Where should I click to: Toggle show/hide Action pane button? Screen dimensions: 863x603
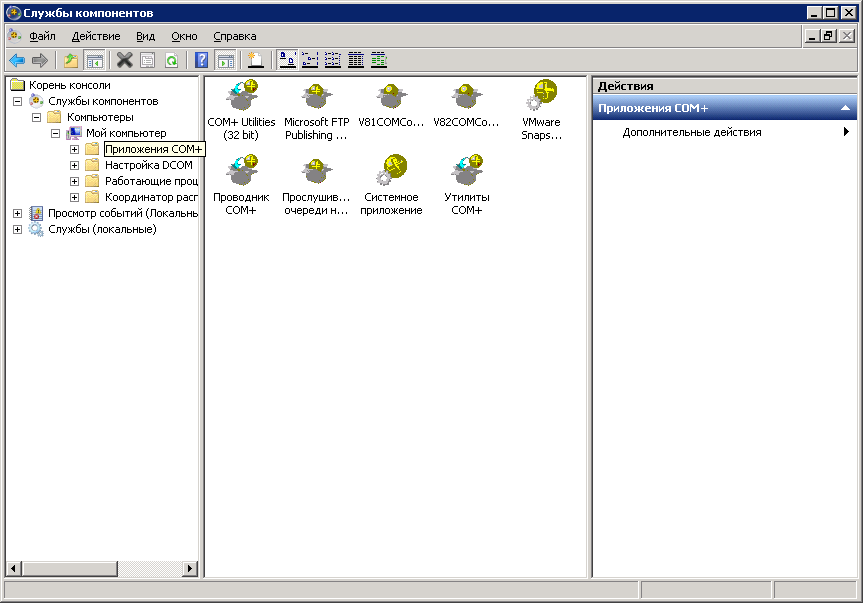tap(225, 60)
